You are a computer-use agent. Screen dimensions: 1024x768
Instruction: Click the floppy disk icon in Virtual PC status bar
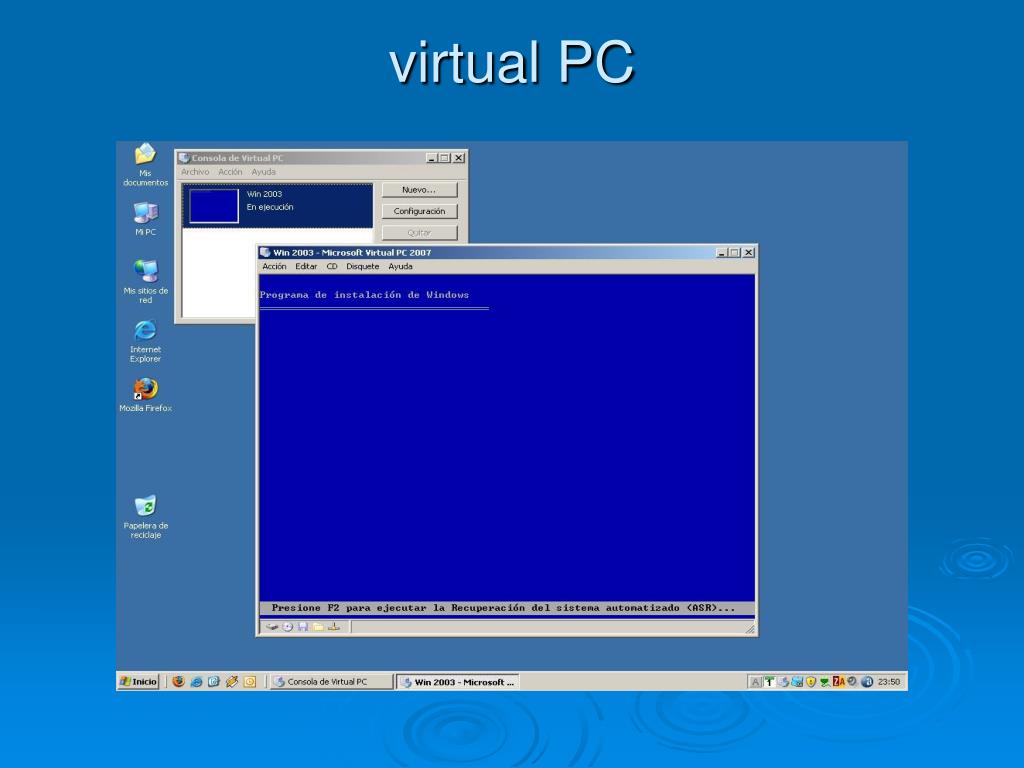coord(303,627)
